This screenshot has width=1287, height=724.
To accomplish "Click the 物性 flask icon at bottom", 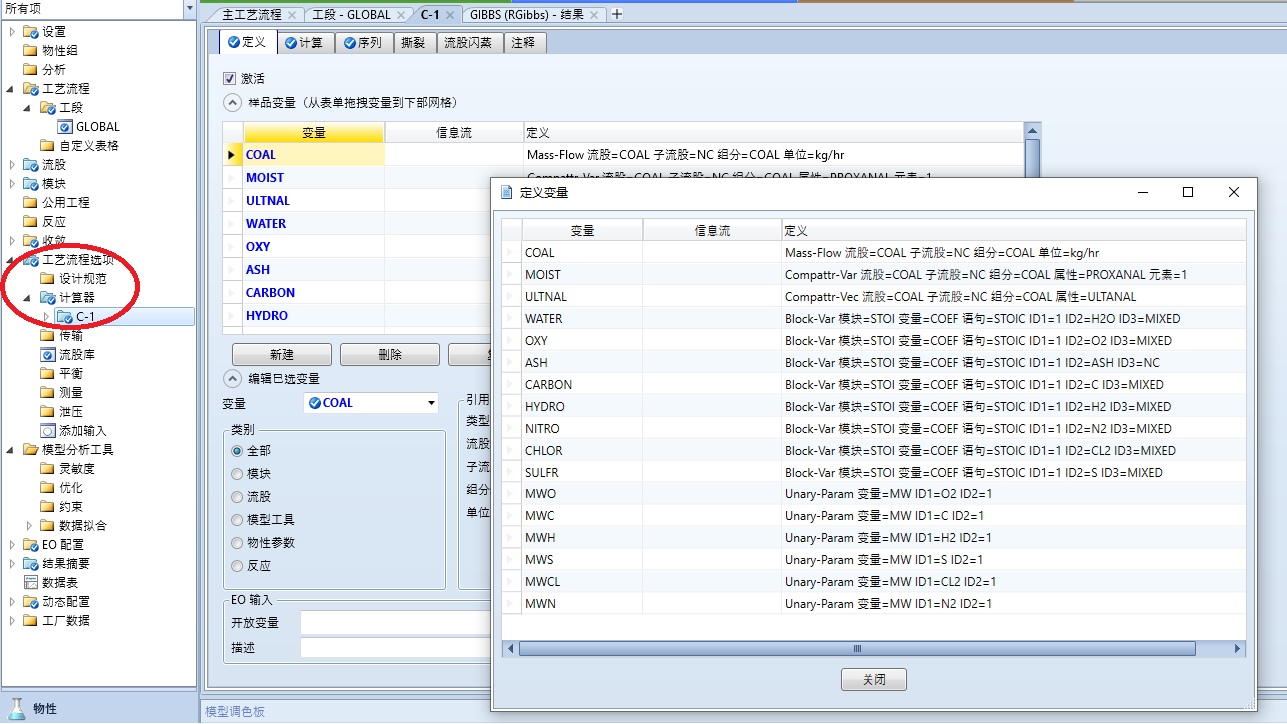I will point(15,708).
